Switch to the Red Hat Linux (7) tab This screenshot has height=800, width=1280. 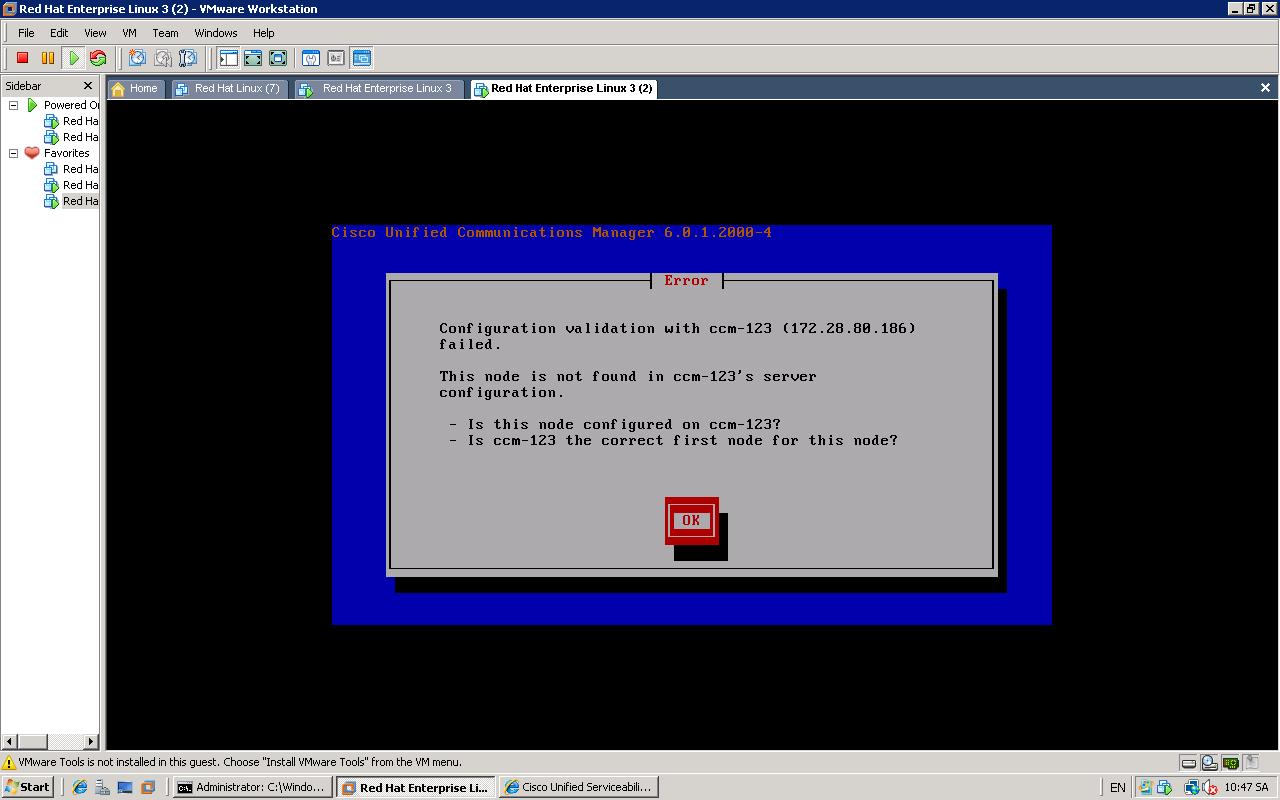pos(231,88)
